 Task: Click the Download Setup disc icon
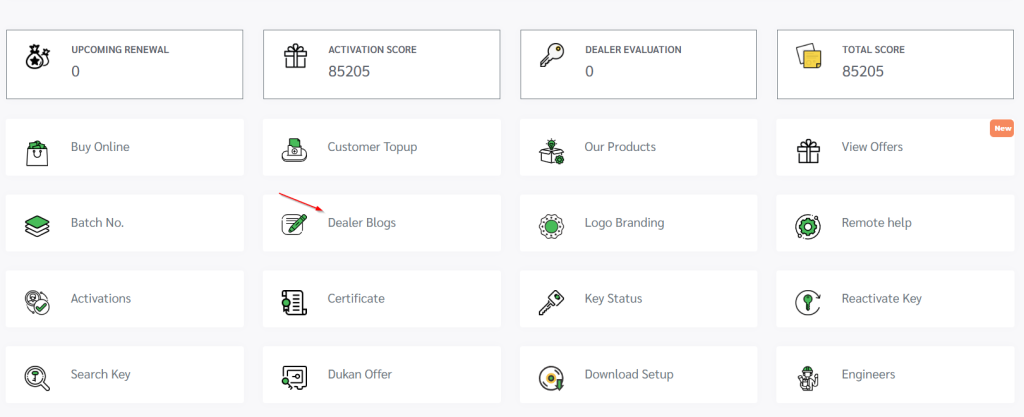pos(551,376)
